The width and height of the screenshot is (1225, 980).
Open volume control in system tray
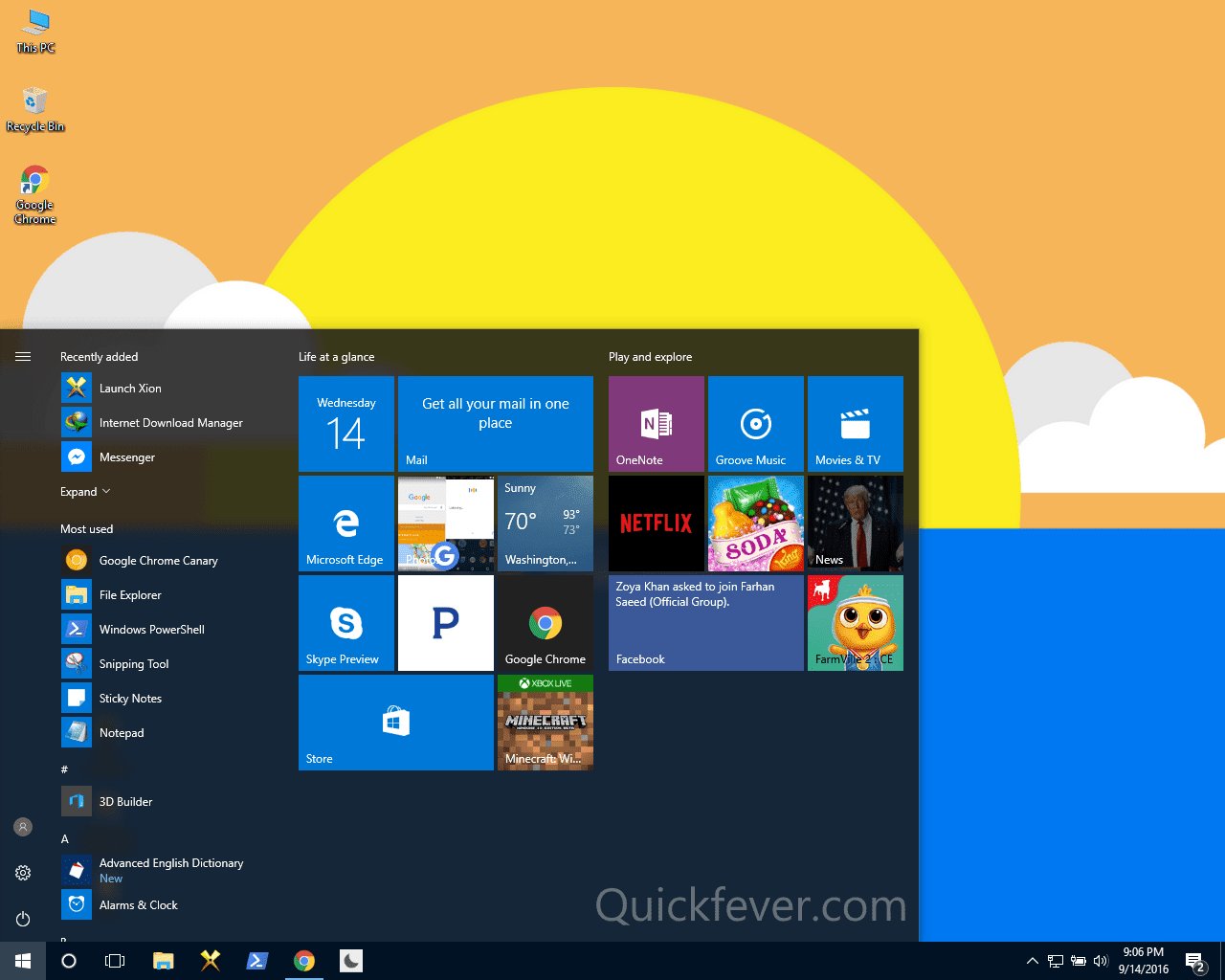1101,961
